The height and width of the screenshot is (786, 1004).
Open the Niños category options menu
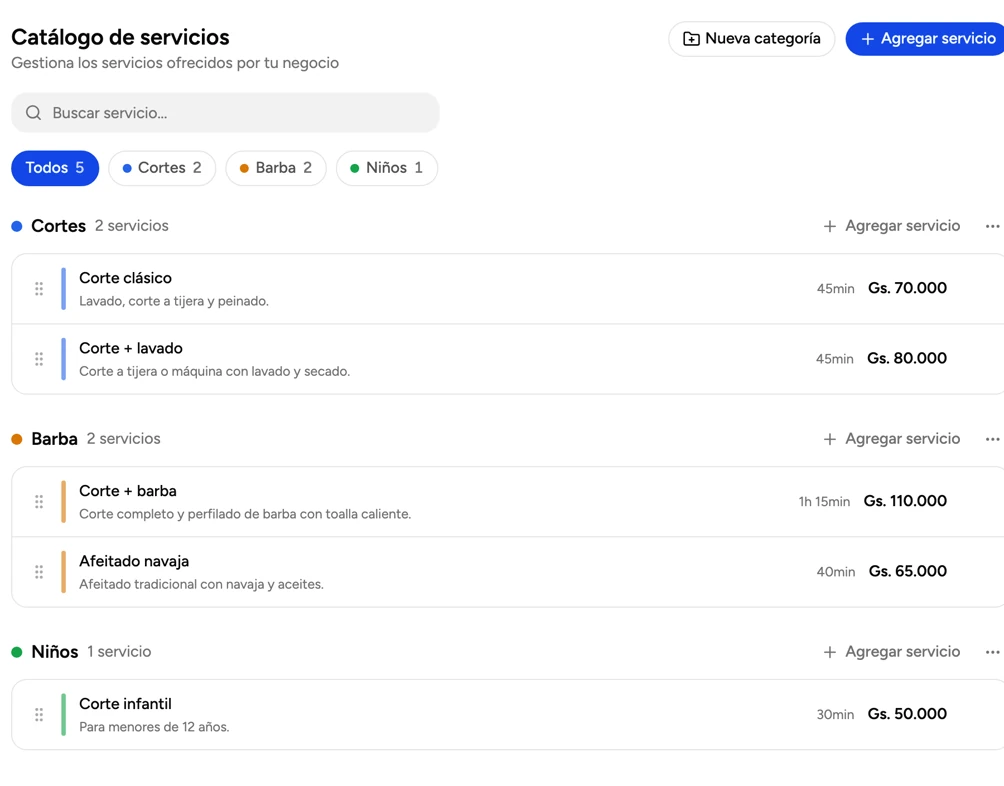(992, 652)
